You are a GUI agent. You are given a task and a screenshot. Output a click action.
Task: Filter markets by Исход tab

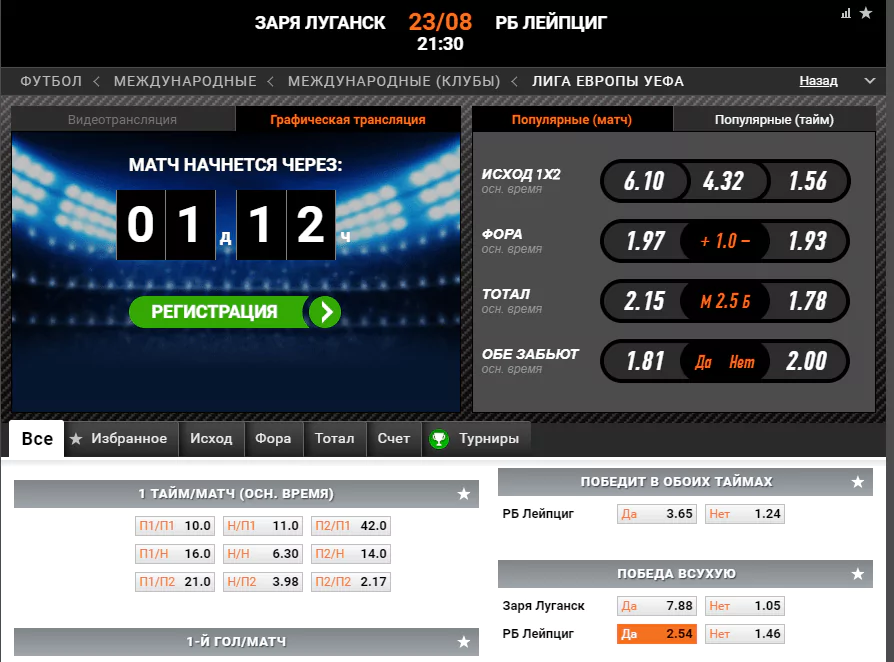tap(212, 438)
